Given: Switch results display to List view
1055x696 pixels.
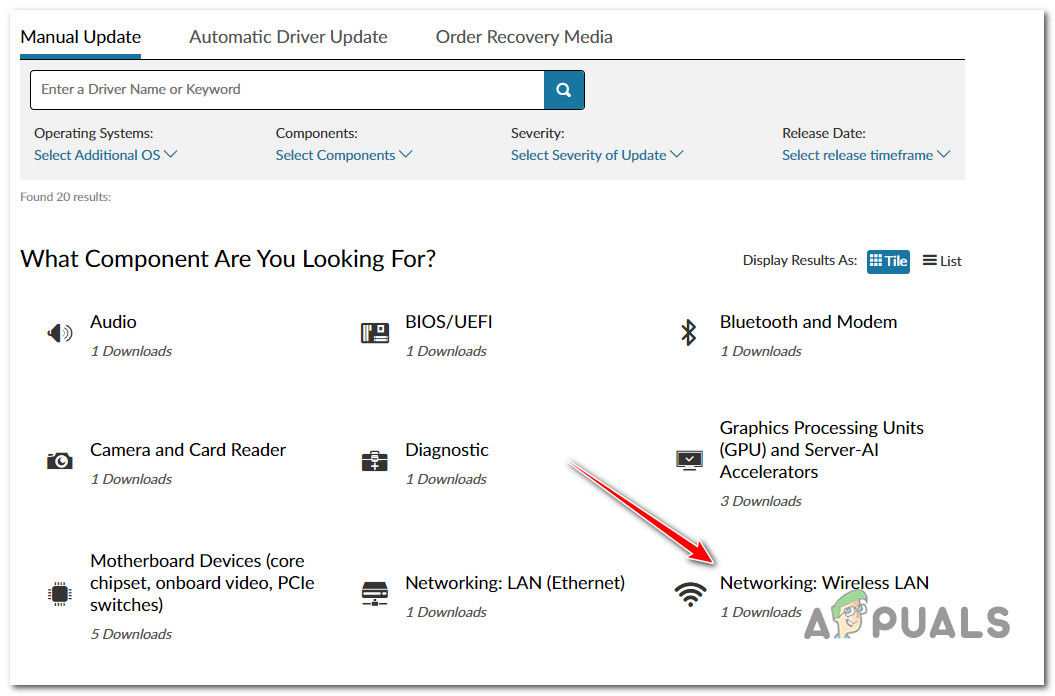Looking at the screenshot, I should click(x=942, y=261).
